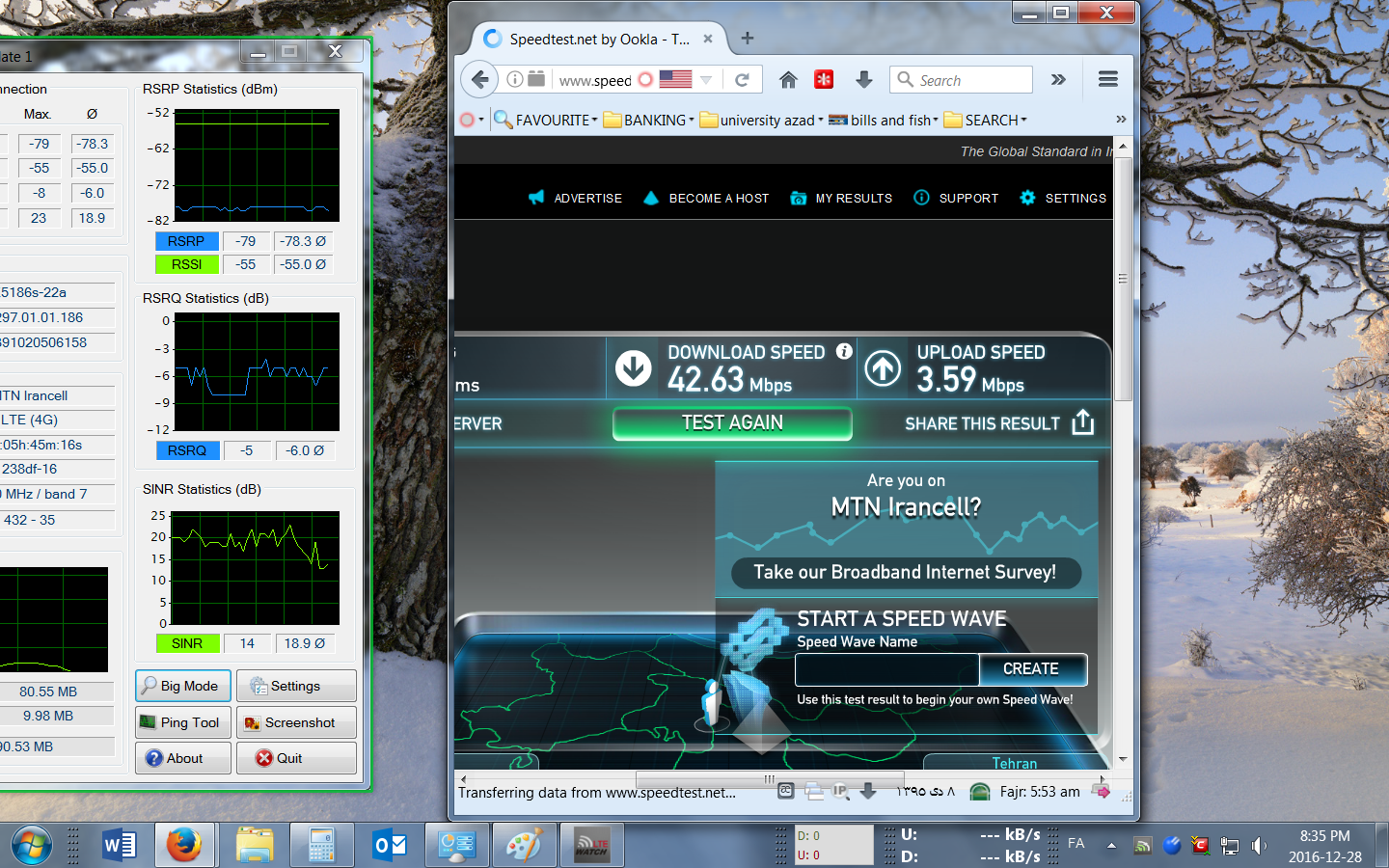Click About button in LTE Watch
1389x868 pixels.
tap(183, 758)
